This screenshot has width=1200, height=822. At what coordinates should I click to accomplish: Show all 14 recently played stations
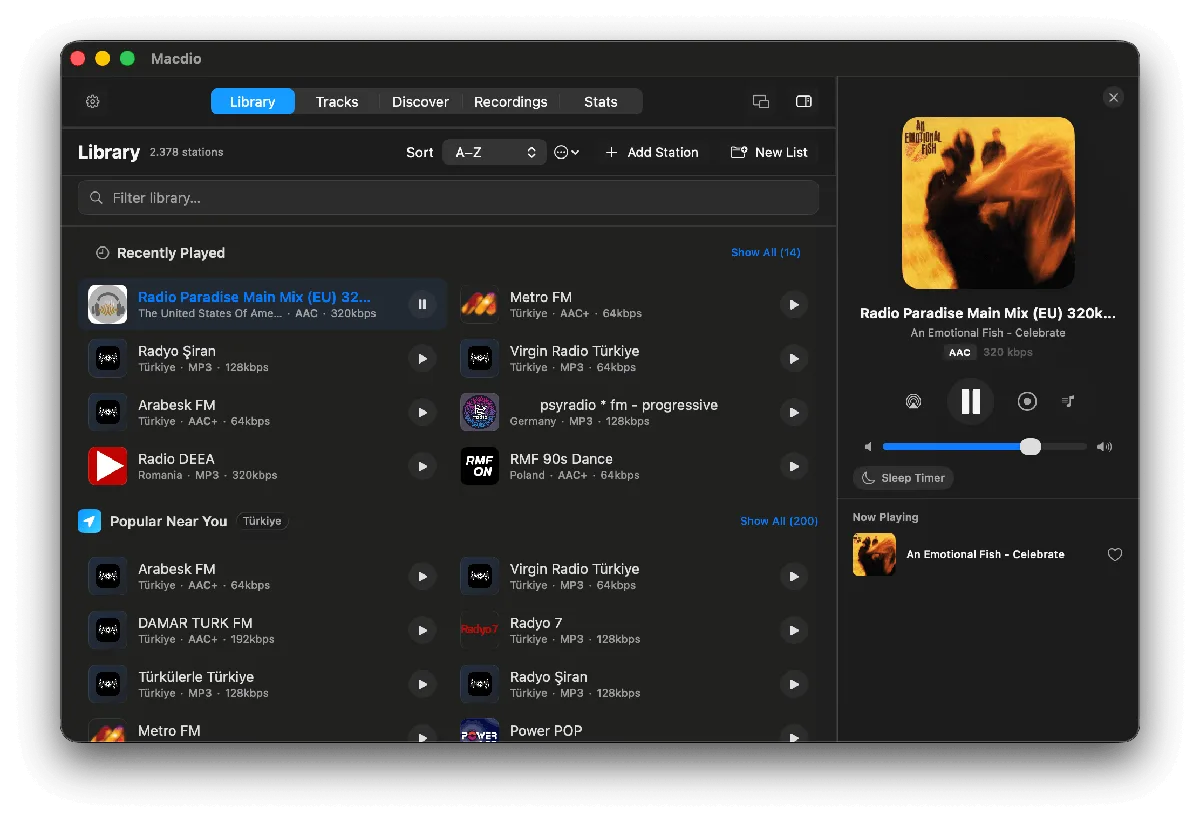coord(766,252)
